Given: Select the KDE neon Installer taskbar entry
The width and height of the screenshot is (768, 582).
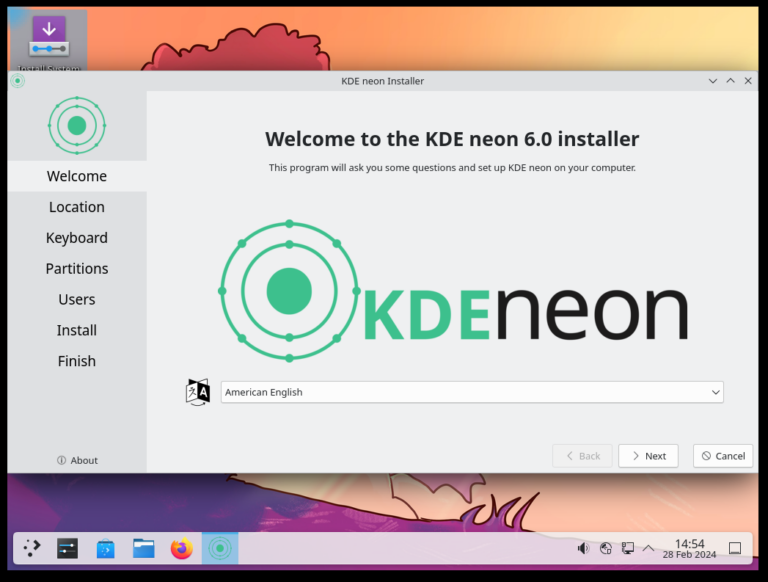Looking at the screenshot, I should [x=220, y=548].
